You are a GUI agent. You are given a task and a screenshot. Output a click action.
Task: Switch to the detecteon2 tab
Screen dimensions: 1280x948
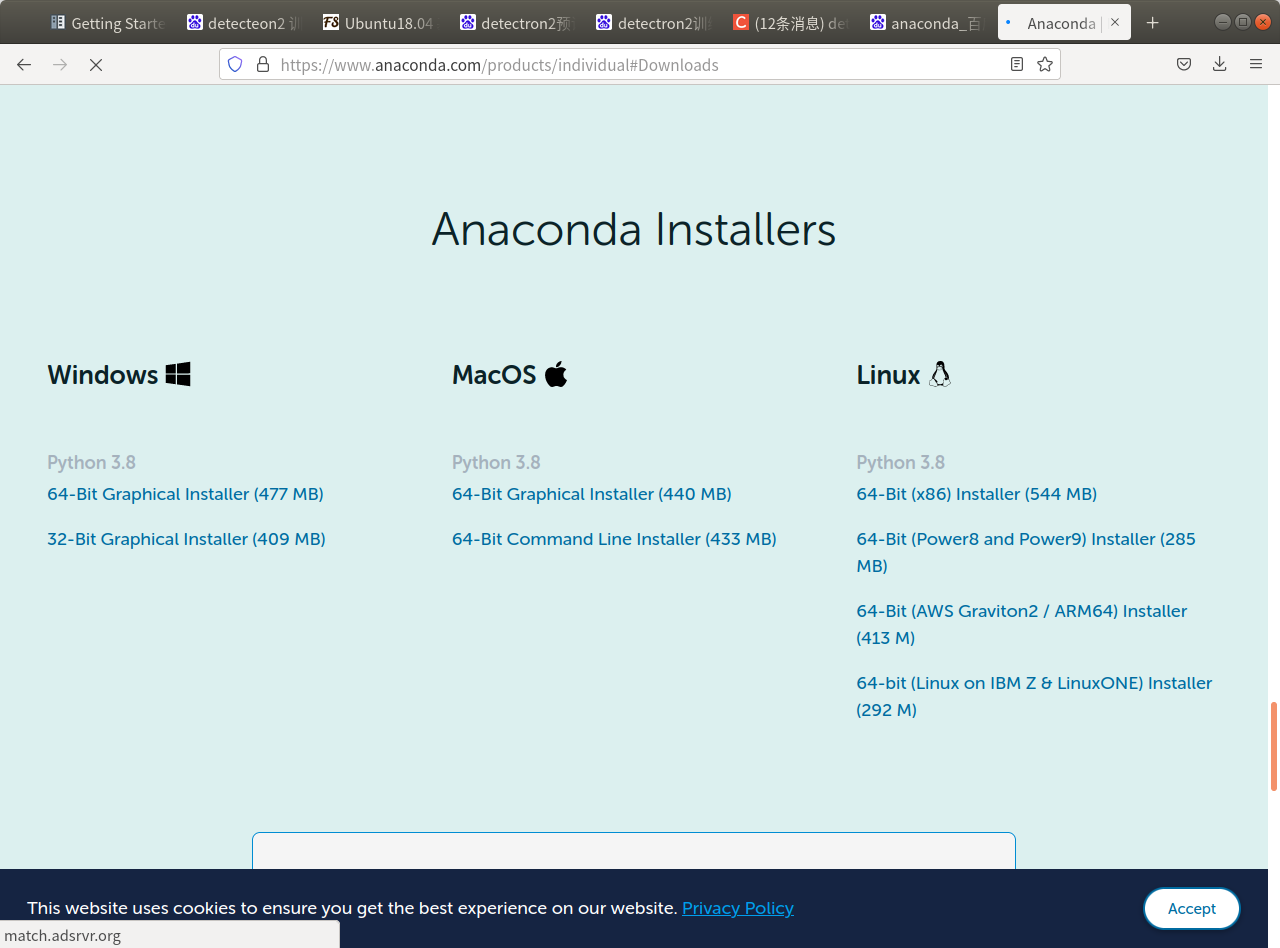[x=246, y=22]
